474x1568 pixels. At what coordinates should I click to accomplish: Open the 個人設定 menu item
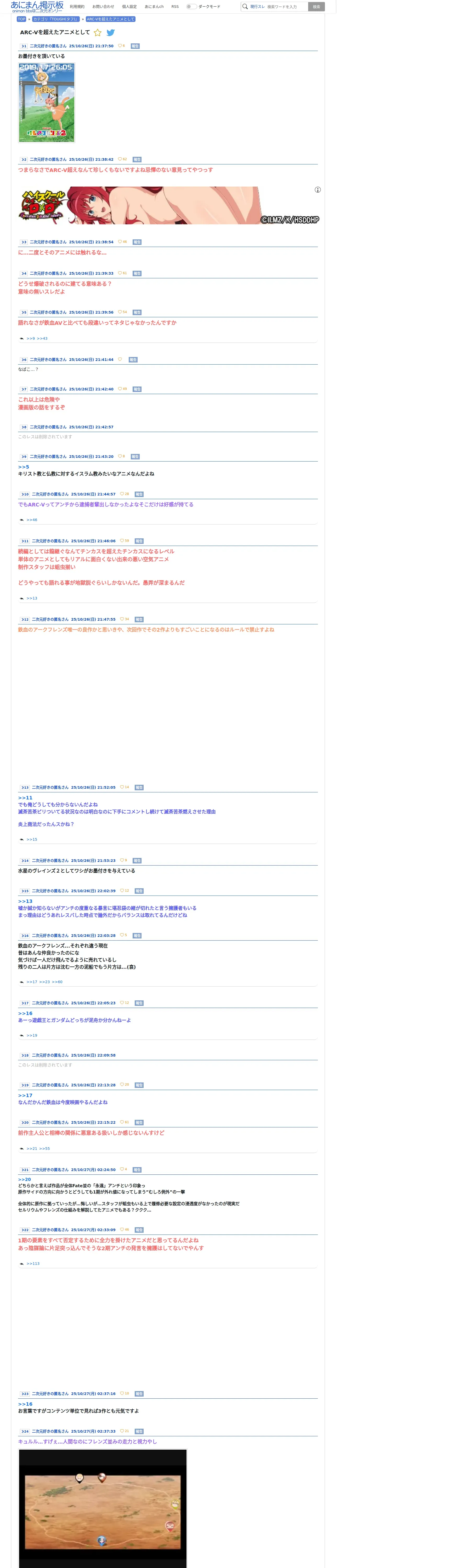click(129, 7)
